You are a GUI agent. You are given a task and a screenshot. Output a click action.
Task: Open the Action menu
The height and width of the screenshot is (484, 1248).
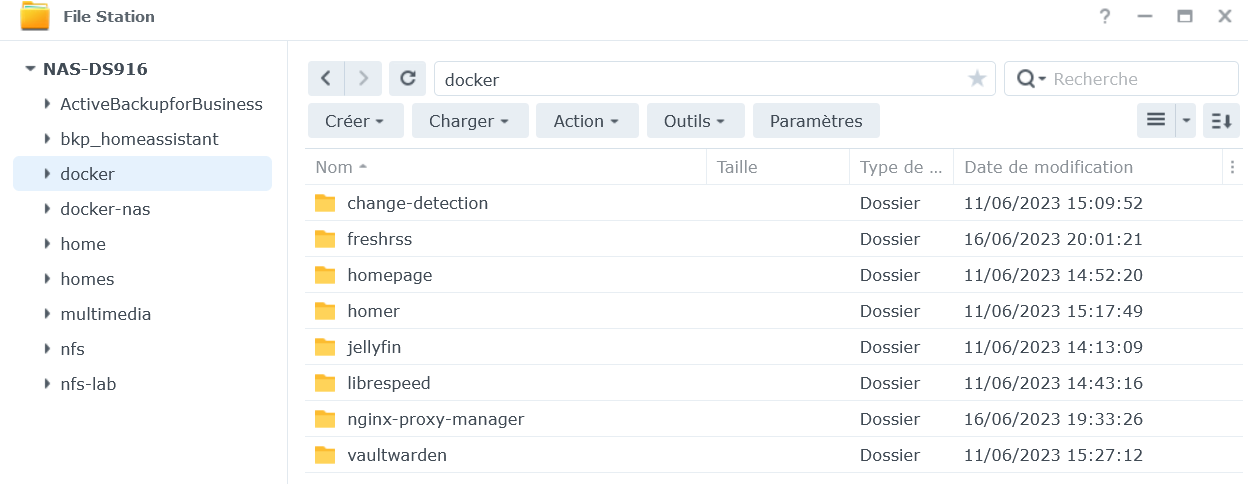(587, 121)
